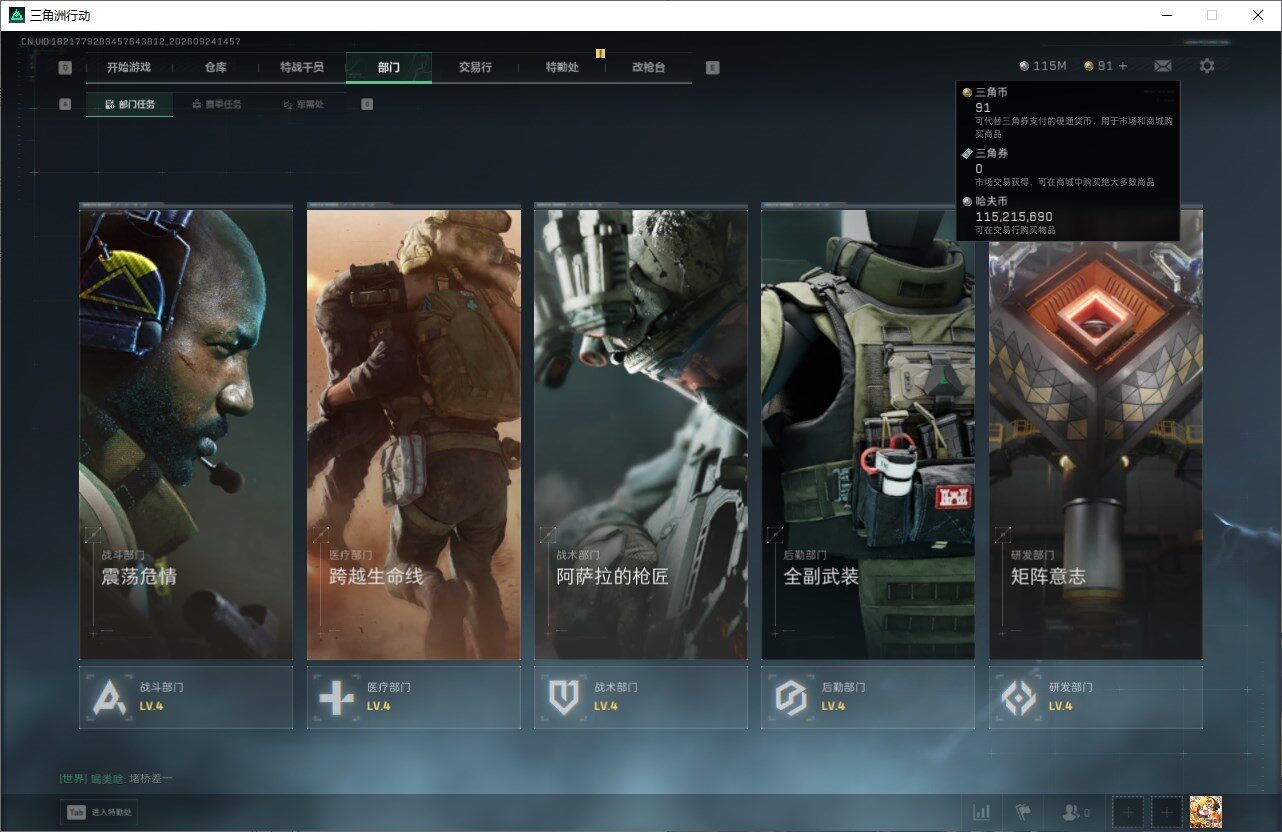
Task: Open the 震荡危情 mission card
Action: pos(186,433)
